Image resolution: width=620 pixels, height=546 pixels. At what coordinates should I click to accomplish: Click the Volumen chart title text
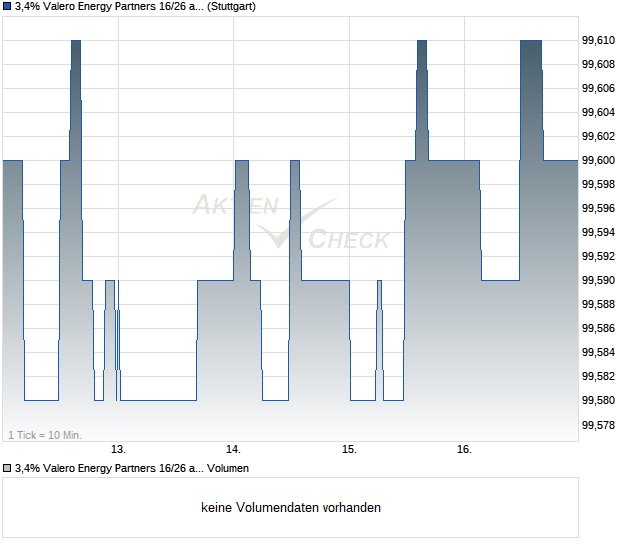click(x=132, y=468)
